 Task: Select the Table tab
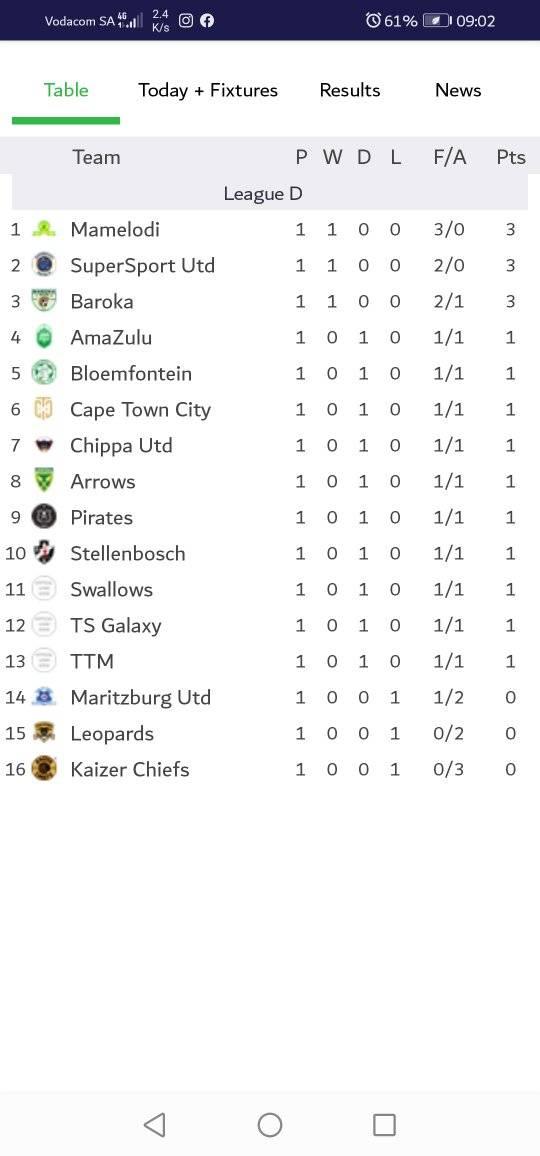click(66, 91)
